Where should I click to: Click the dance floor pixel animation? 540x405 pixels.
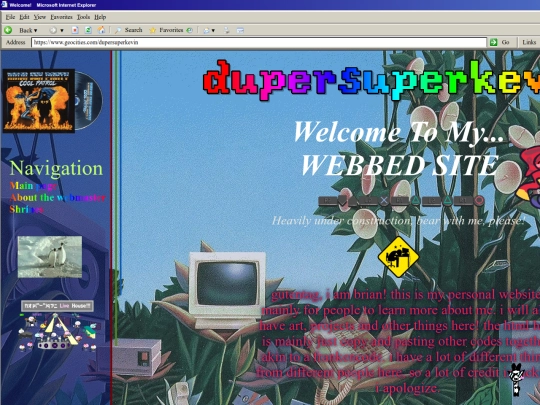click(x=57, y=332)
